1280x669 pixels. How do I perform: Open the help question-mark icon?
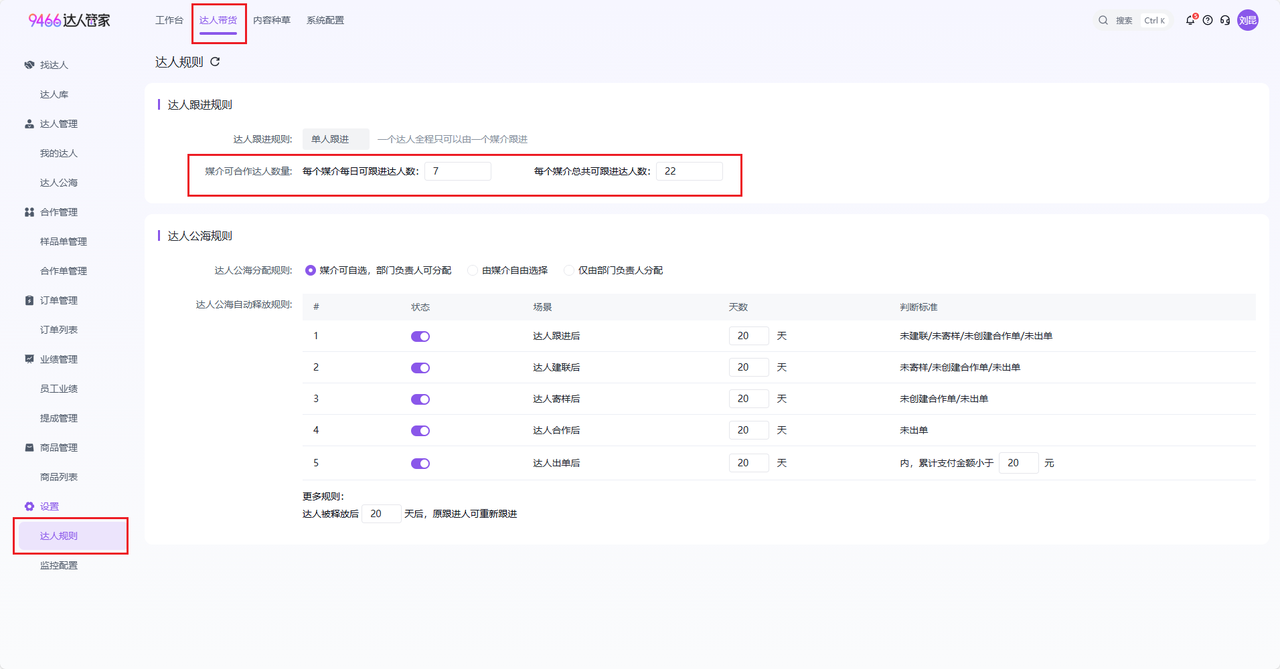pyautogui.click(x=1208, y=20)
